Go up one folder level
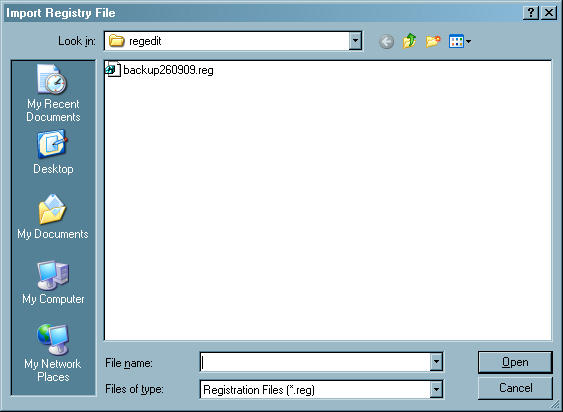This screenshot has height=412, width=563. pos(409,41)
